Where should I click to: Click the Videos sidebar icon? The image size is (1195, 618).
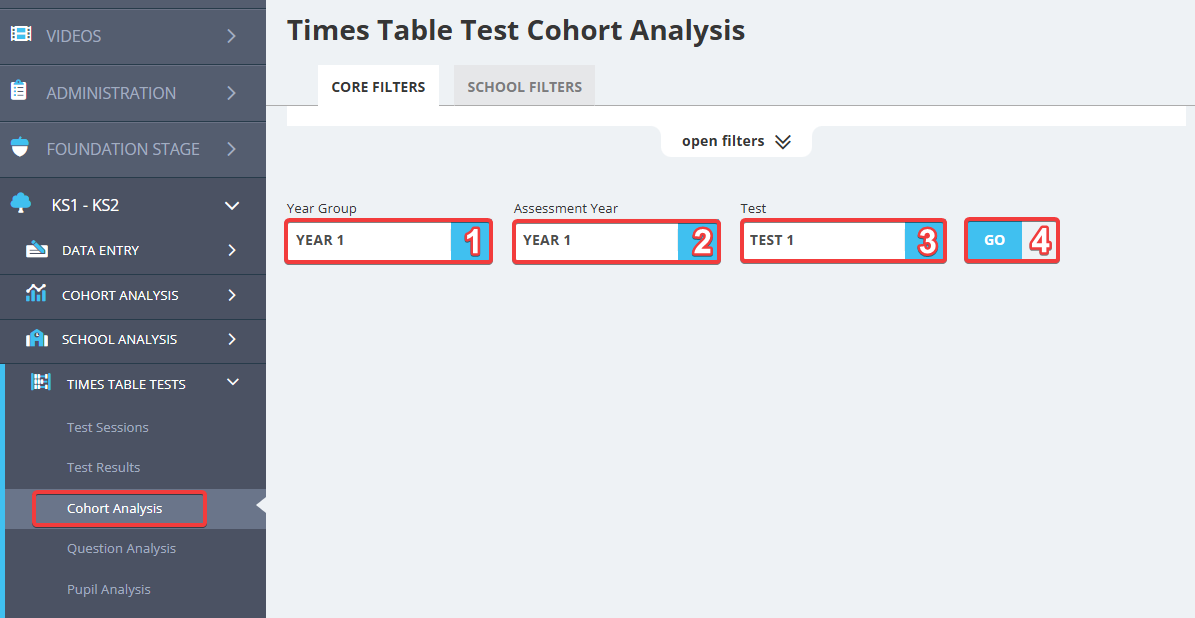(x=22, y=36)
